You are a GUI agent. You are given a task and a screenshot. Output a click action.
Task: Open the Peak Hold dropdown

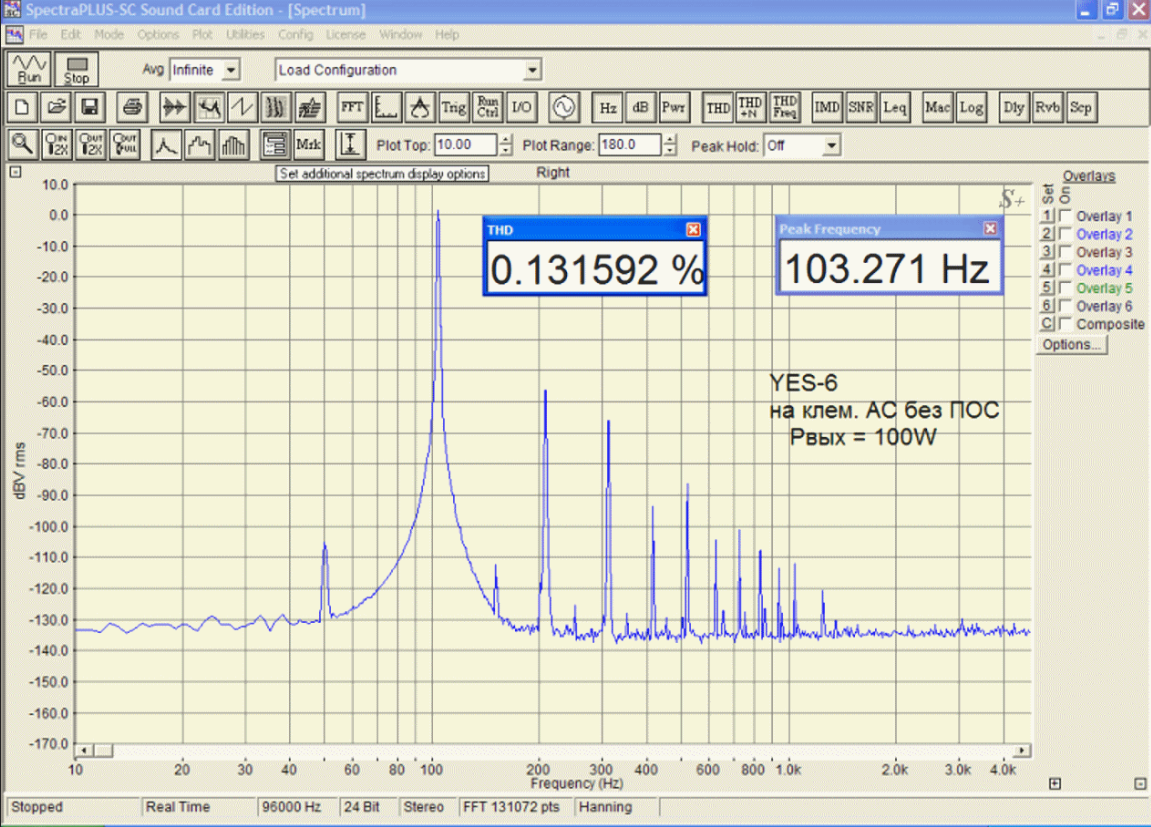tap(831, 146)
